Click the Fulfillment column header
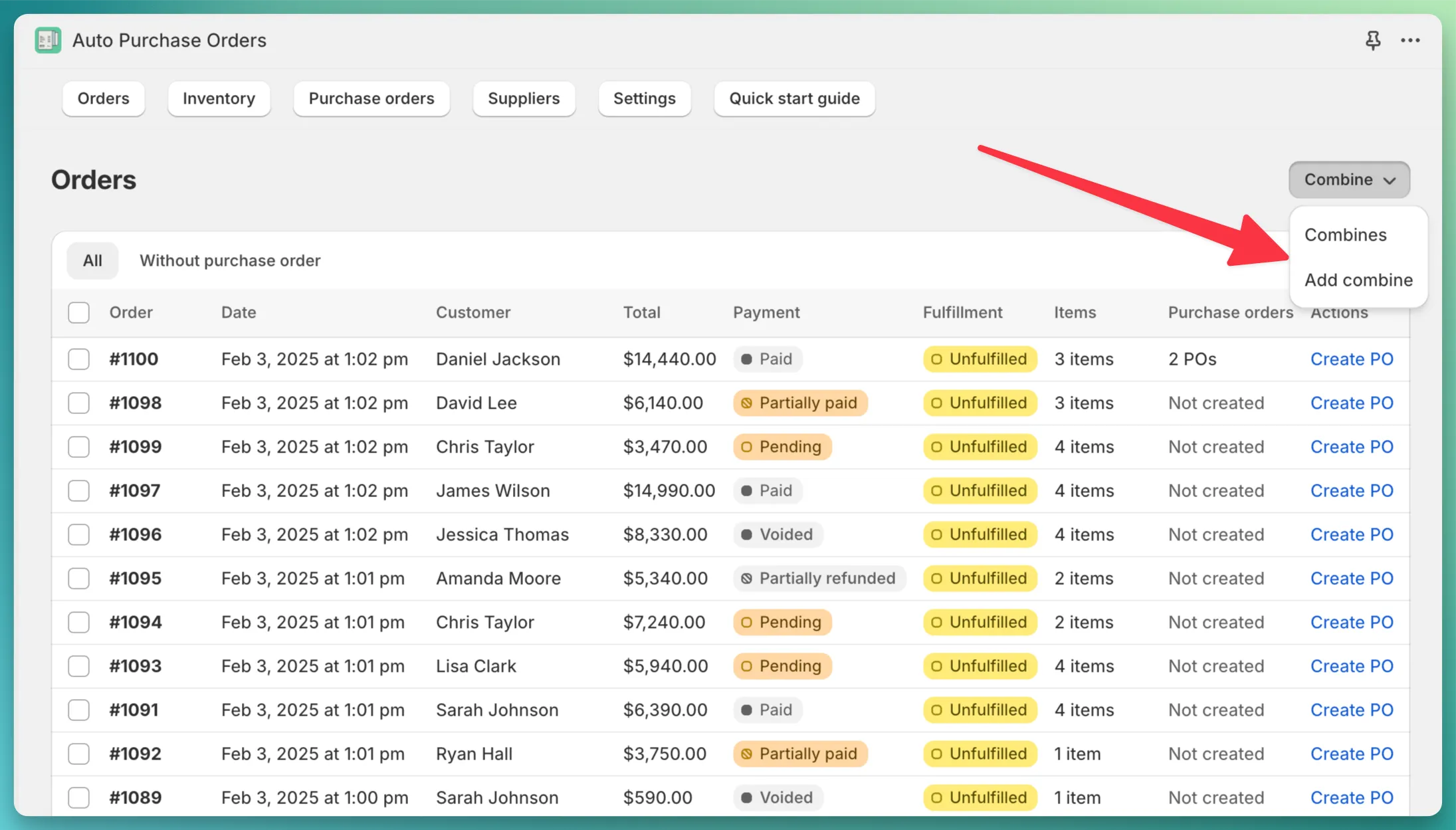 (962, 312)
